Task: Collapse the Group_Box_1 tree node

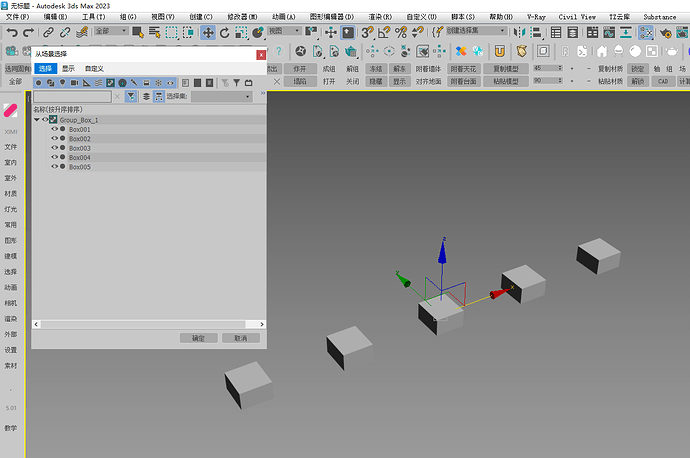Action: pos(37,120)
